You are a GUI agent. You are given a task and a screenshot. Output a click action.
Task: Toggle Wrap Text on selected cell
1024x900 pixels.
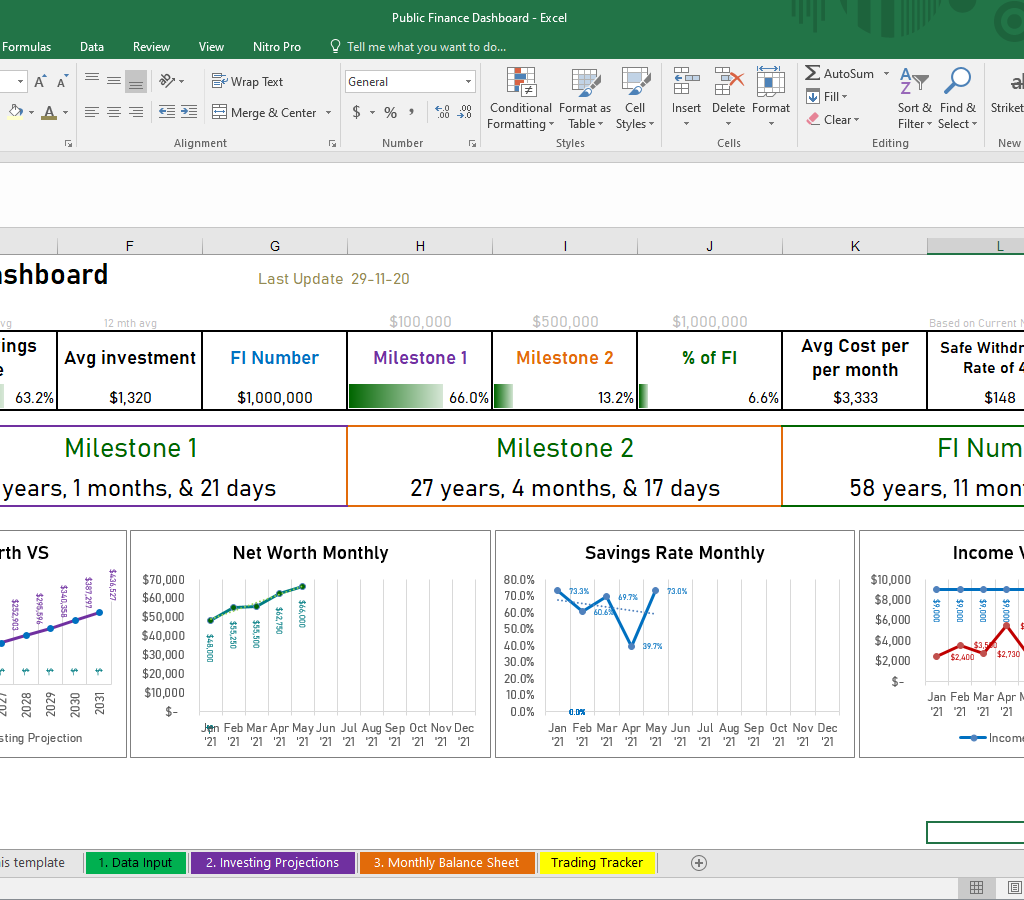(247, 82)
